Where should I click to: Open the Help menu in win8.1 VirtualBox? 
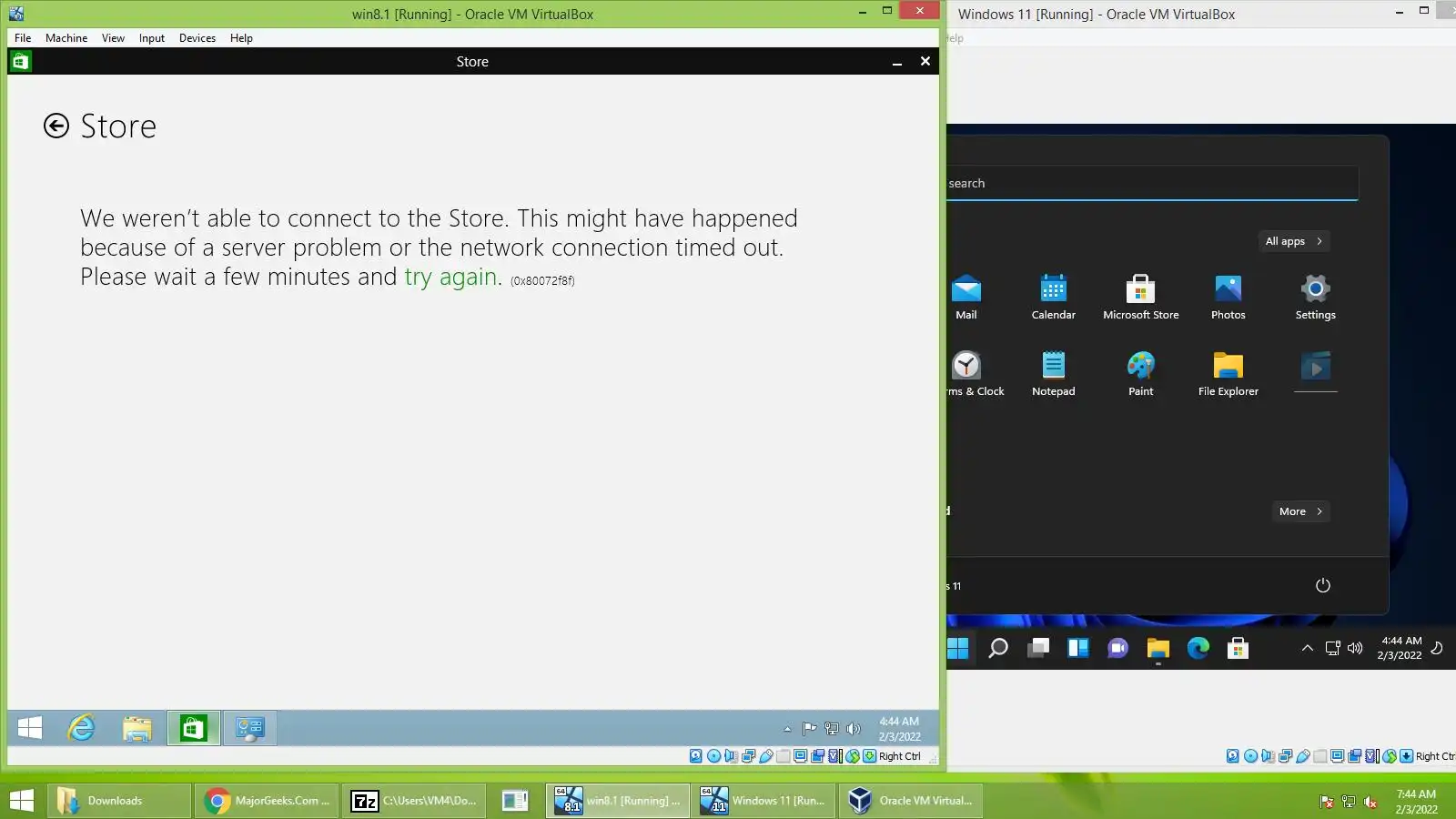[x=241, y=38]
